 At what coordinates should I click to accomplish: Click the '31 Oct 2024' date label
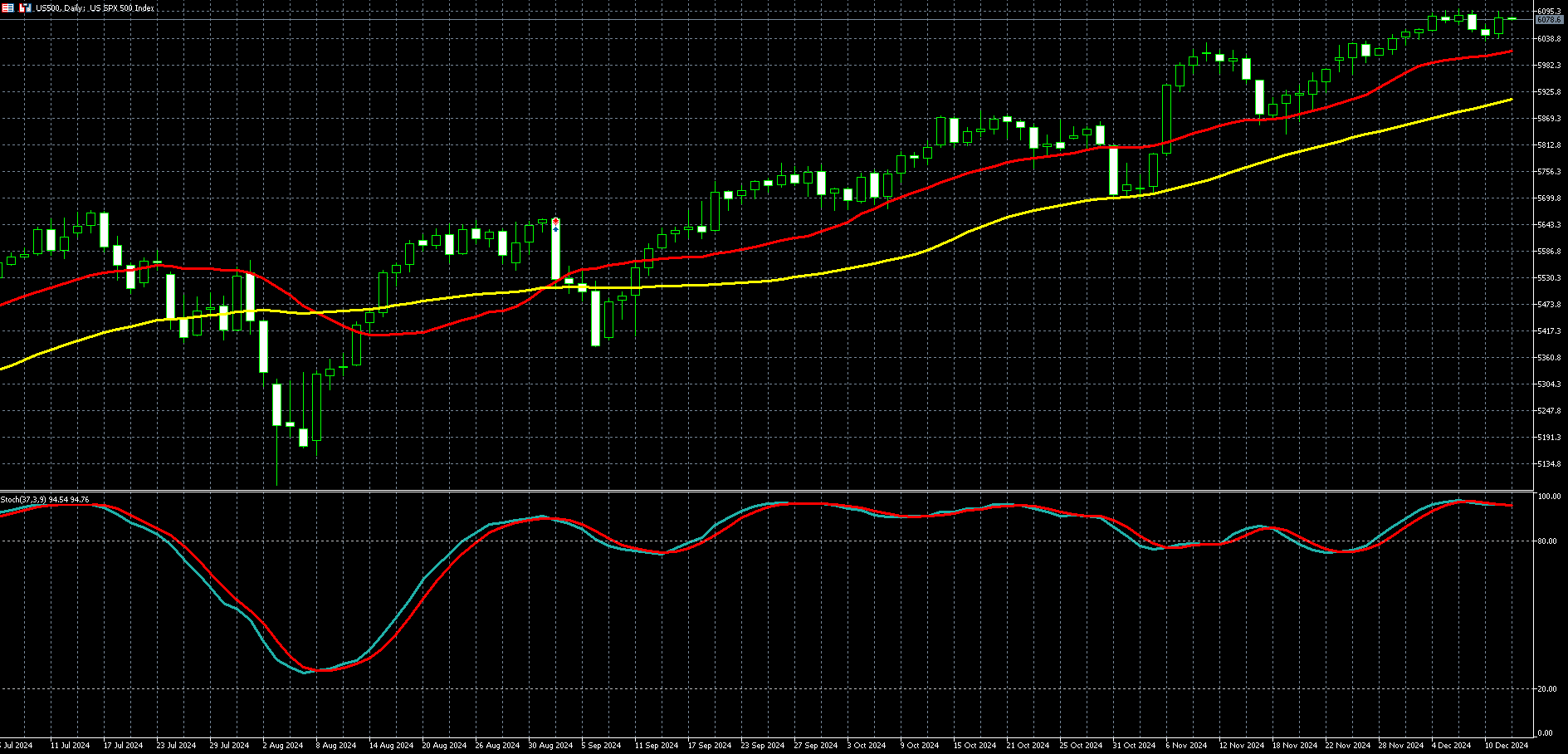[1135, 746]
